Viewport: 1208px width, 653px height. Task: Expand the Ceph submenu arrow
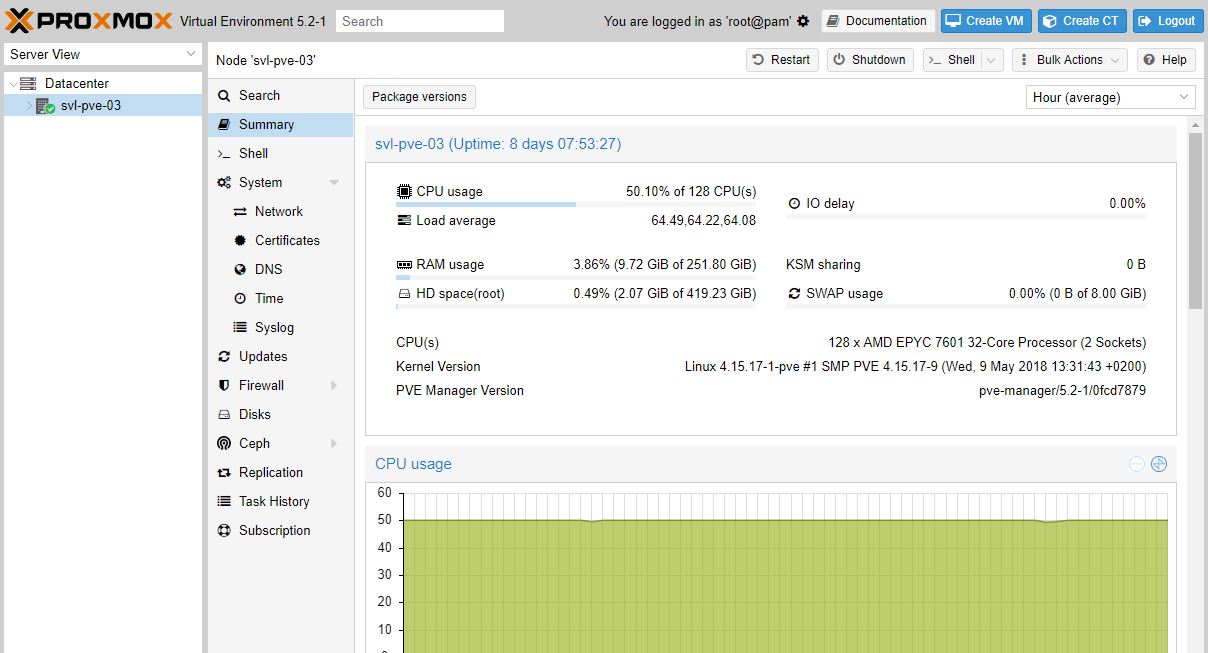[334, 444]
